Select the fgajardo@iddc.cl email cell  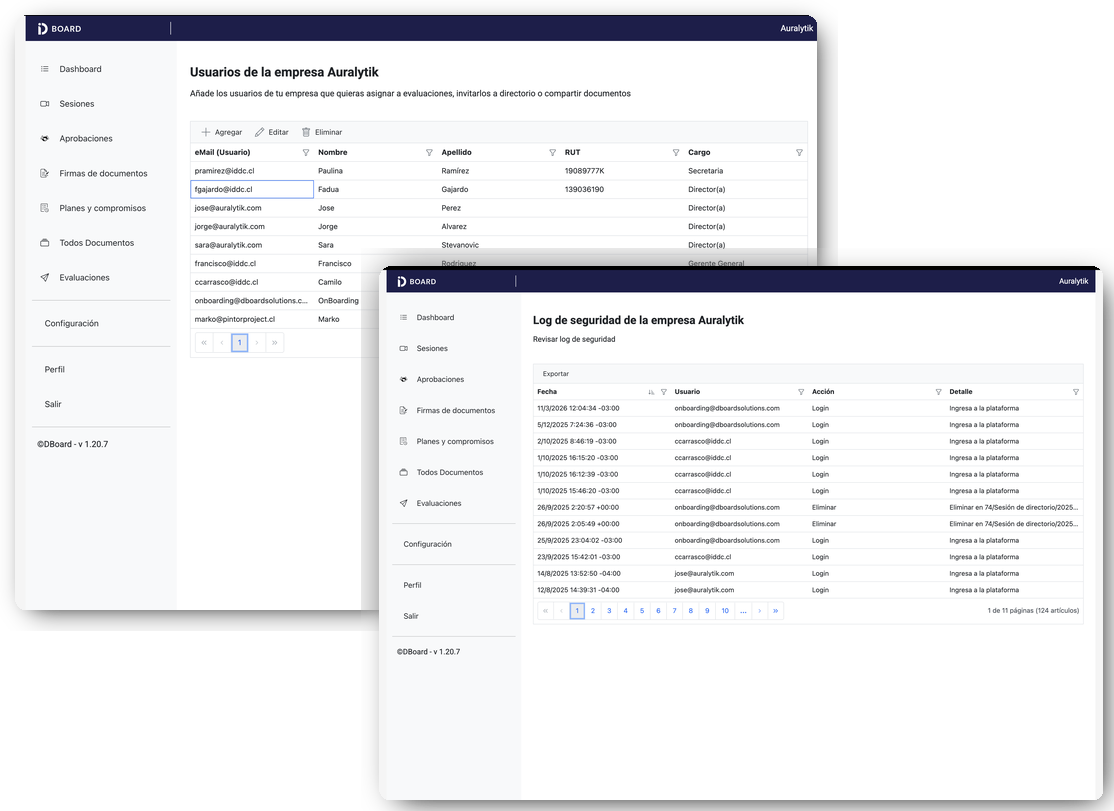[x=252, y=189]
